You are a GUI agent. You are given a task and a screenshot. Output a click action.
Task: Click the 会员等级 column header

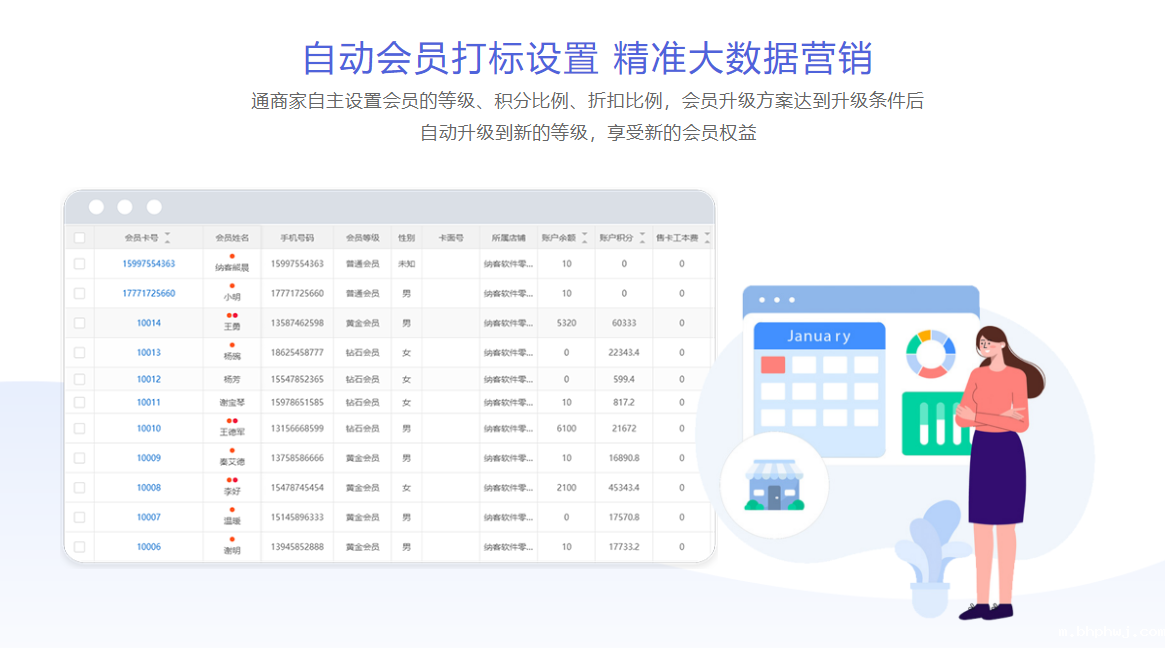(x=363, y=238)
